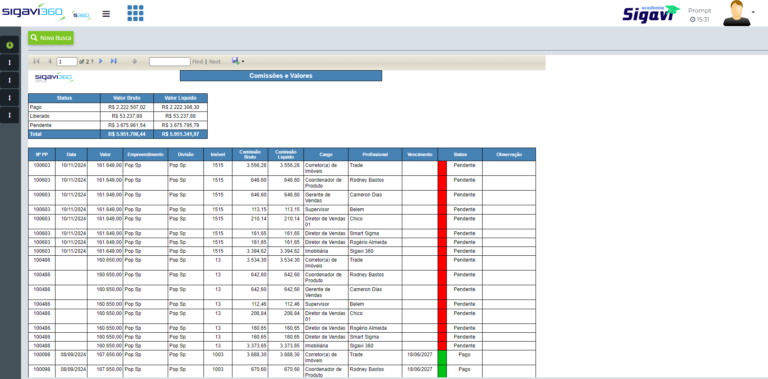The width and height of the screenshot is (768, 379).
Task: Open the hamburger menu beside the logo
Action: click(x=106, y=14)
